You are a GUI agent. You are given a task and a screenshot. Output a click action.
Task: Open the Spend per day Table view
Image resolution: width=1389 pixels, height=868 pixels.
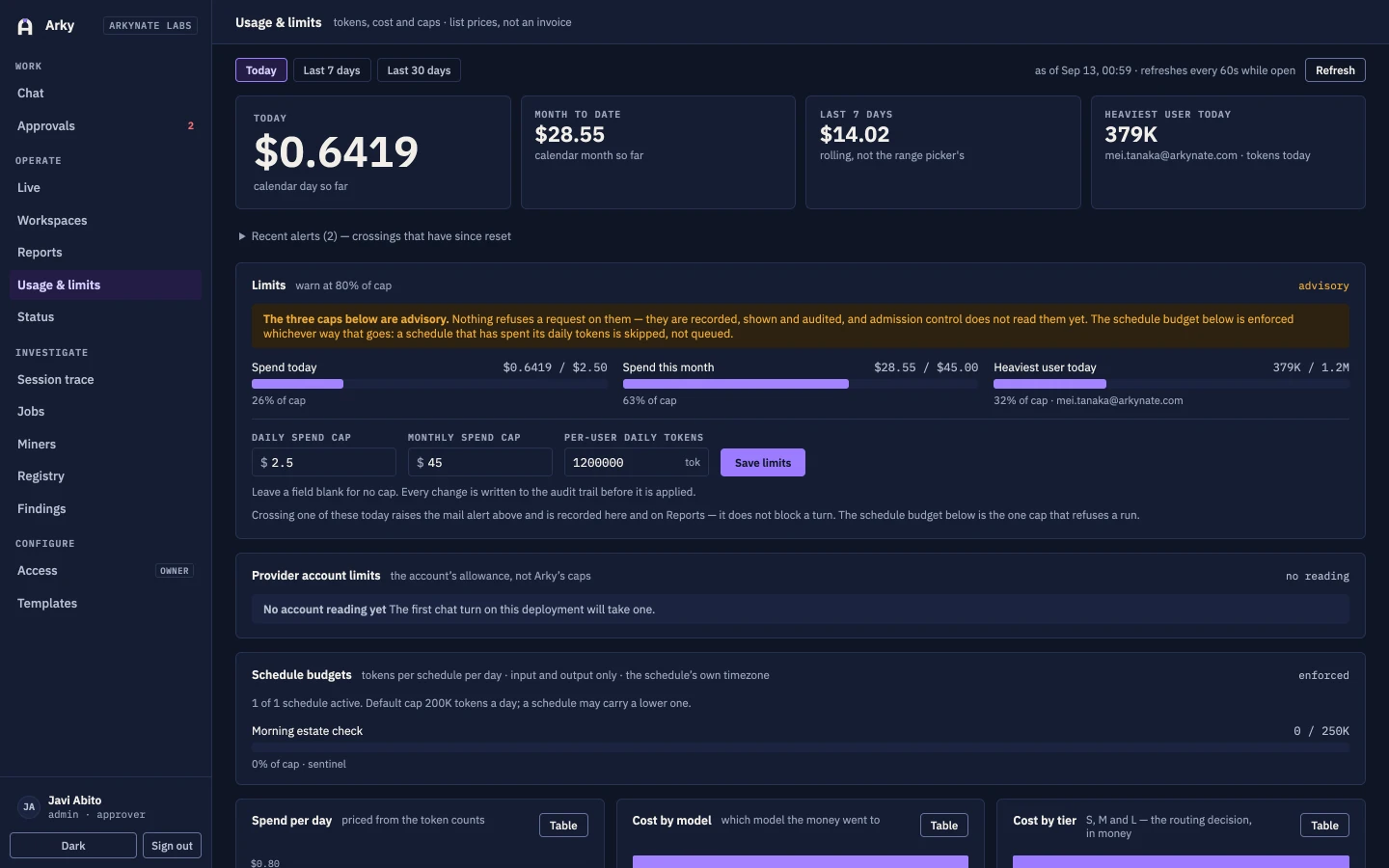(x=563, y=826)
